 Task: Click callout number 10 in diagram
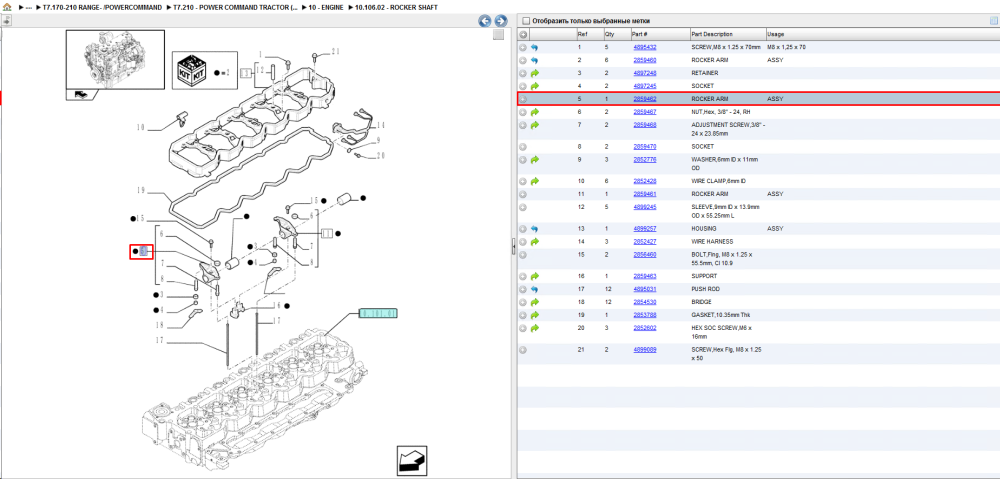click(x=141, y=128)
